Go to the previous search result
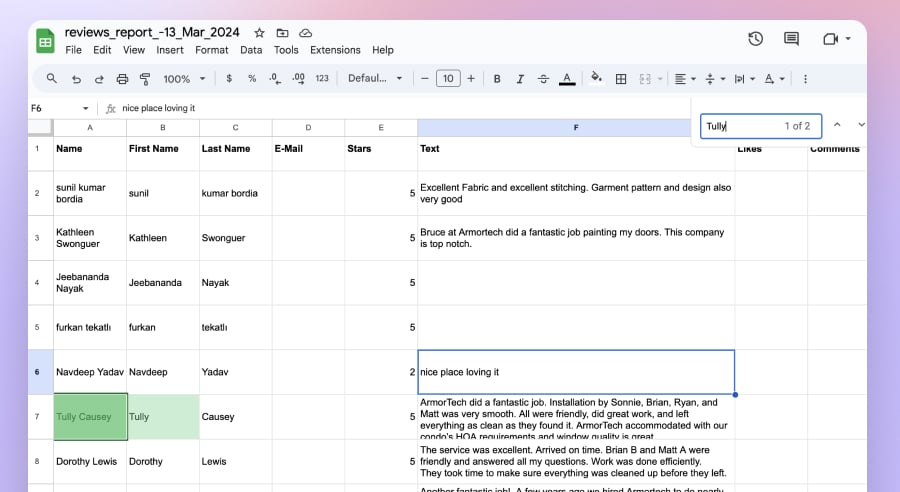 pyautogui.click(x=837, y=125)
